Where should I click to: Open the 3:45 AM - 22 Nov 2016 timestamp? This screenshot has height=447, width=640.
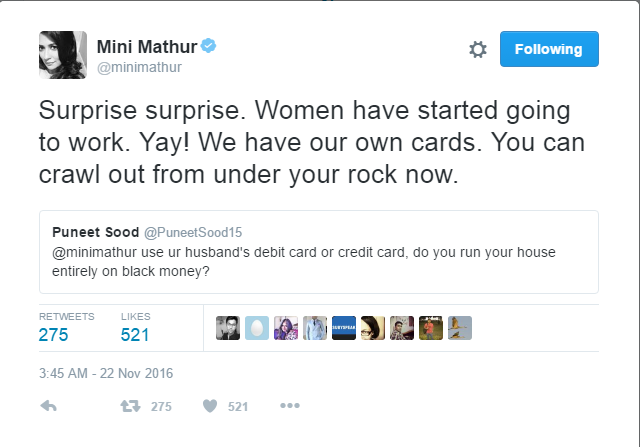(x=106, y=373)
